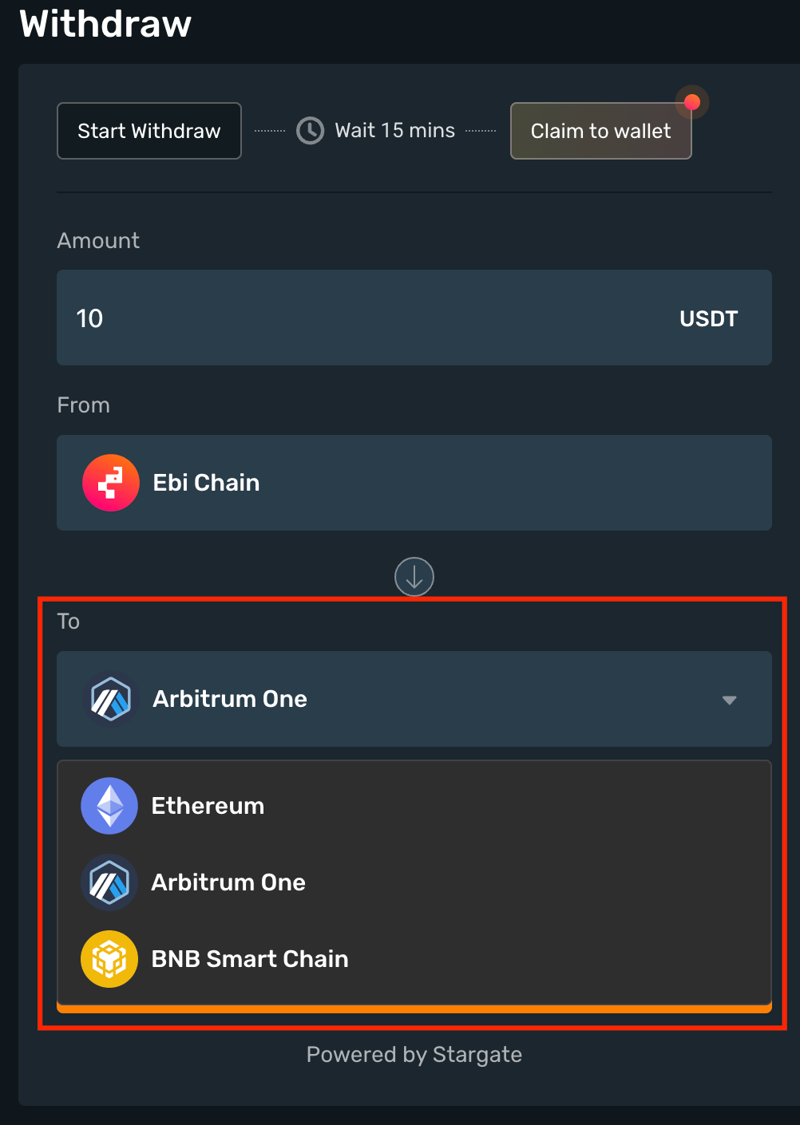Pick Arbitrum One in the dropdown list
800x1125 pixels.
click(x=228, y=883)
